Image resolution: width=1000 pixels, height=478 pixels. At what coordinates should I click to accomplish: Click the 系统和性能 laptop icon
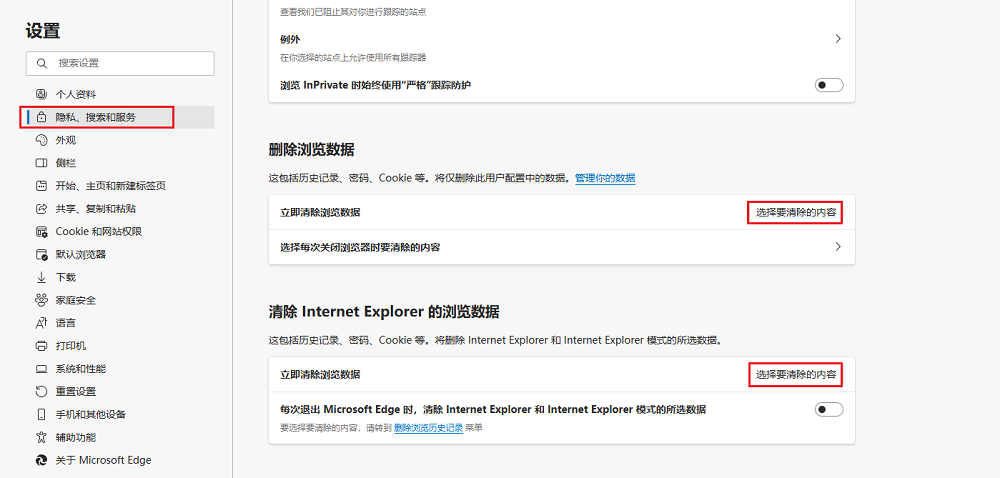tap(41, 368)
